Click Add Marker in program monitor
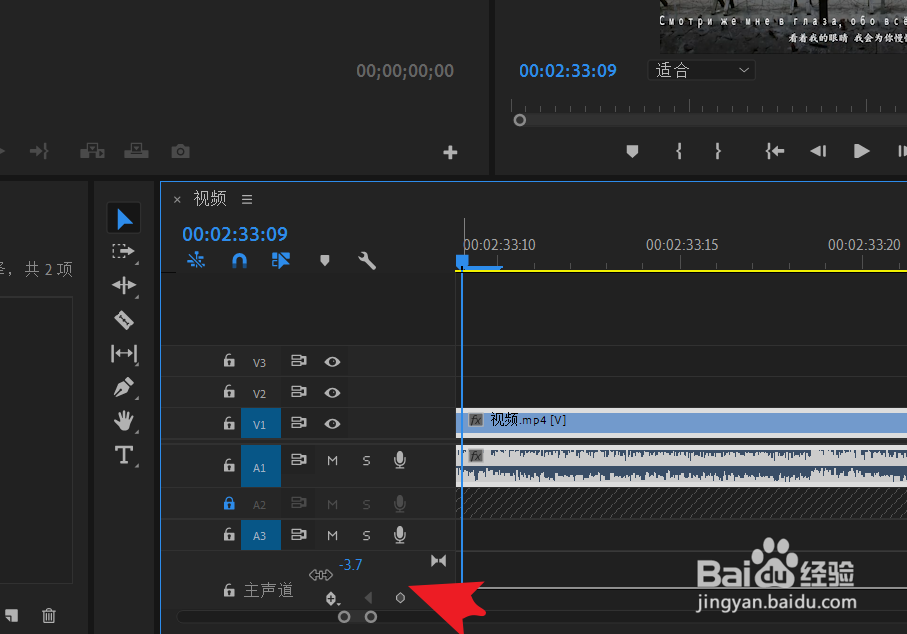907x634 pixels. [x=632, y=152]
